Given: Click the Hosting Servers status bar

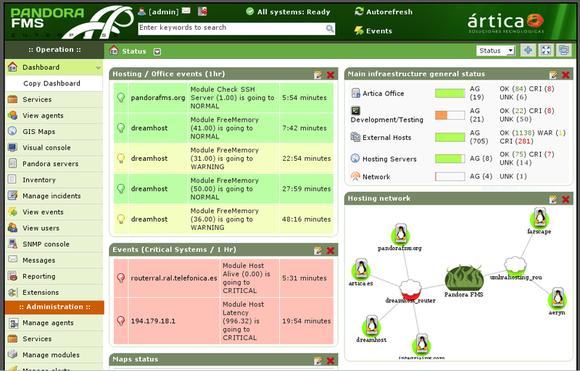Looking at the screenshot, I should pyautogui.click(x=450, y=159).
